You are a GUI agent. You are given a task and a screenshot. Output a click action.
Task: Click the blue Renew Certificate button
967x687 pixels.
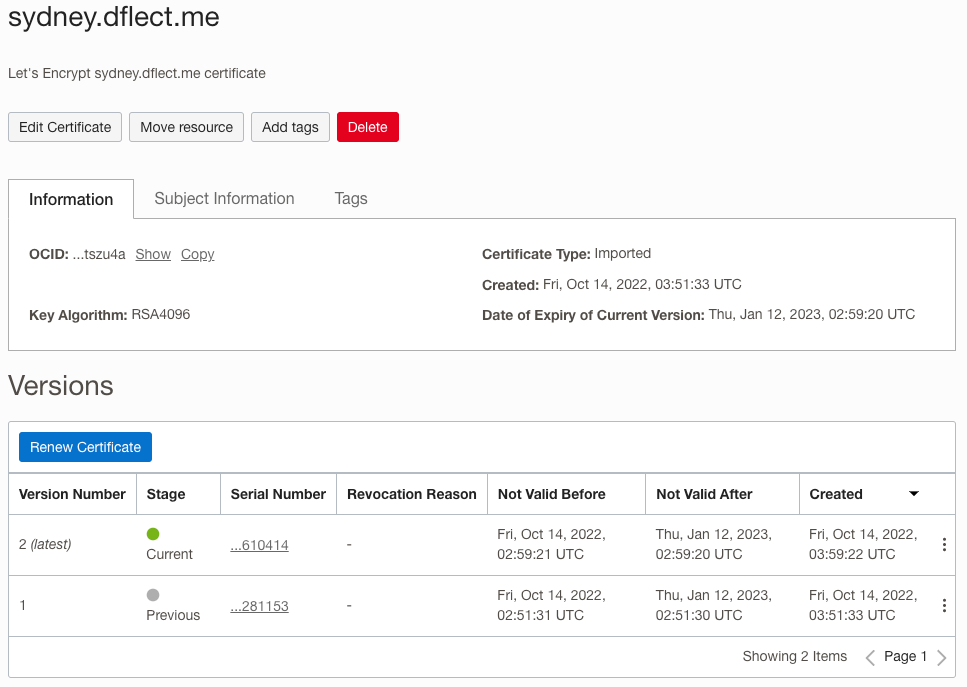(85, 447)
